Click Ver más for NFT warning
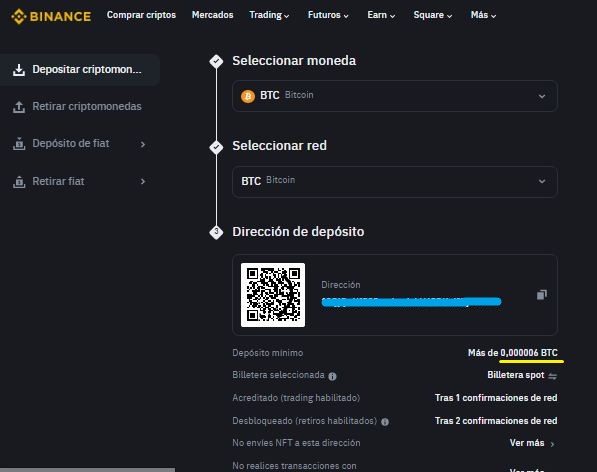This screenshot has width=597, height=472. click(532, 443)
